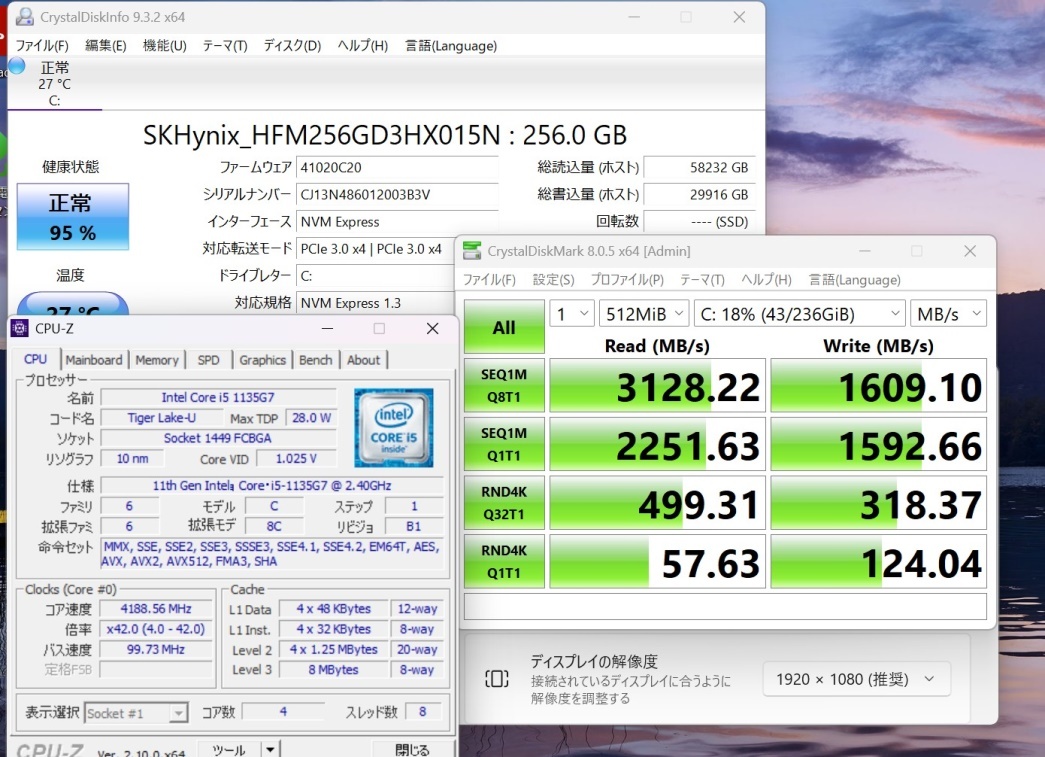Open drive dropdown C: 18% (43/236GiB)
The height and width of the screenshot is (757, 1045).
(799, 314)
